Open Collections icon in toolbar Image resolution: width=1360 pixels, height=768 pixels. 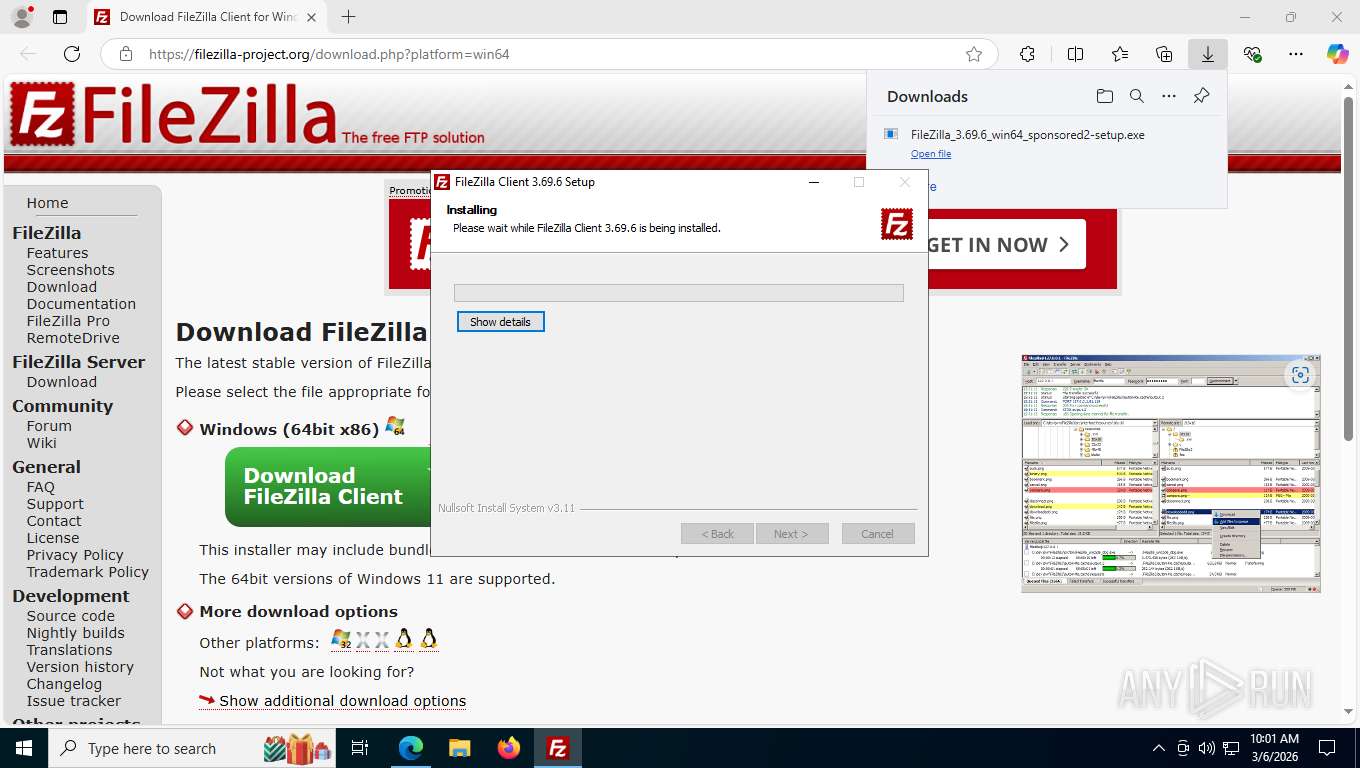(x=1164, y=54)
